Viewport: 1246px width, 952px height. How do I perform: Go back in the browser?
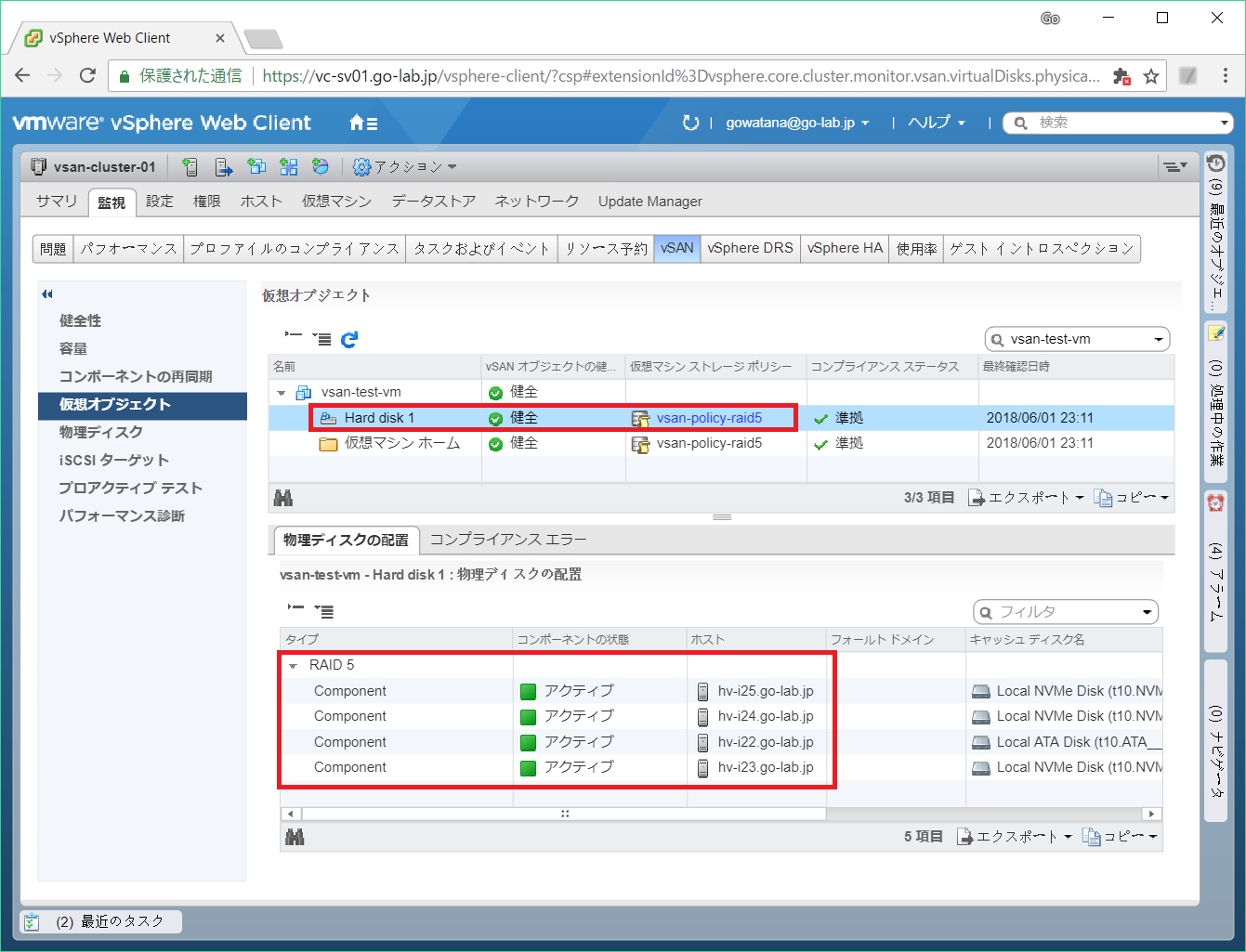(x=23, y=76)
